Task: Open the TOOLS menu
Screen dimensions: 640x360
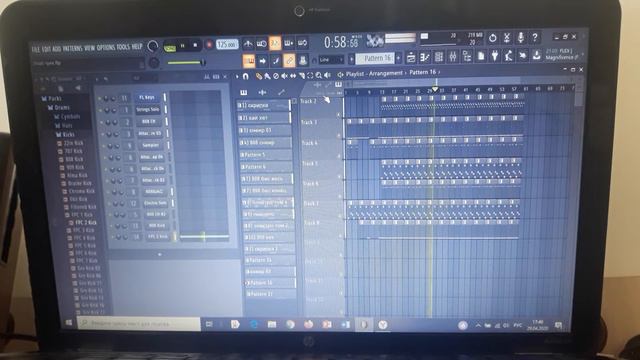Action: (x=123, y=47)
